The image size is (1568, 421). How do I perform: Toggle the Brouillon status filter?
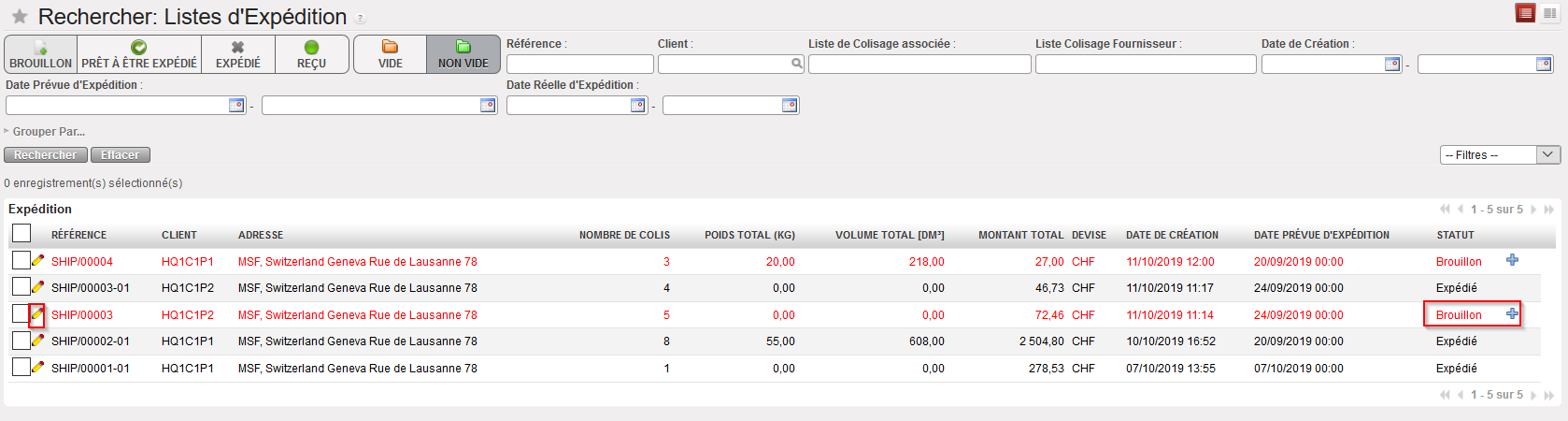tap(40, 54)
